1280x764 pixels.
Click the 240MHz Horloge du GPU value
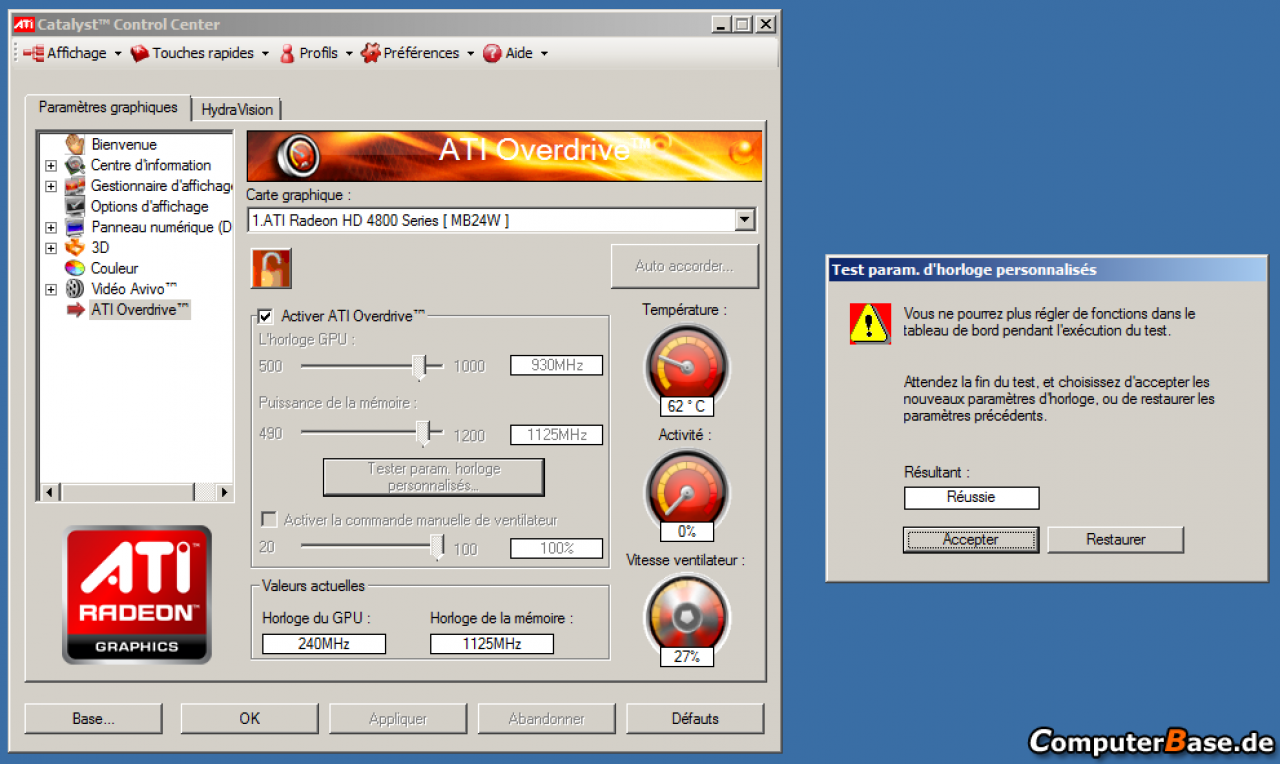[324, 644]
